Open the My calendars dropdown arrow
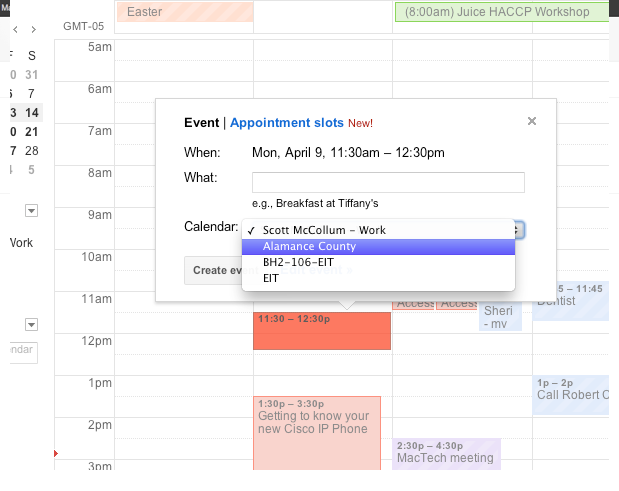Viewport: 619px width, 491px height. click(x=32, y=211)
